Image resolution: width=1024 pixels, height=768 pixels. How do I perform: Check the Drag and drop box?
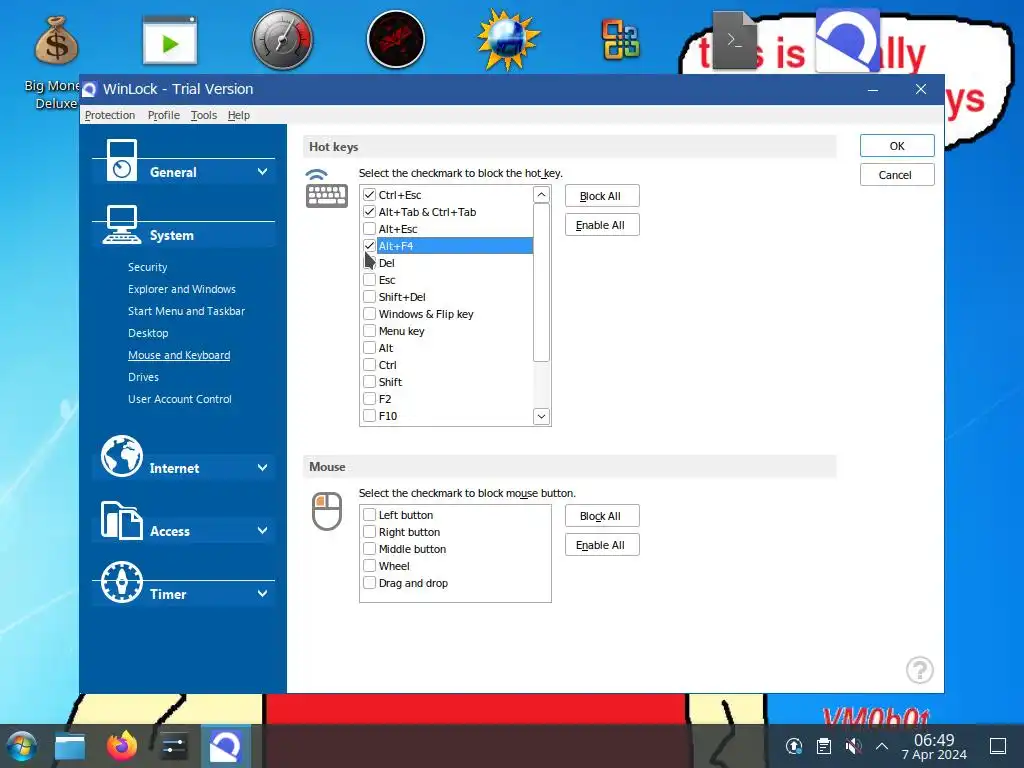[x=370, y=583]
